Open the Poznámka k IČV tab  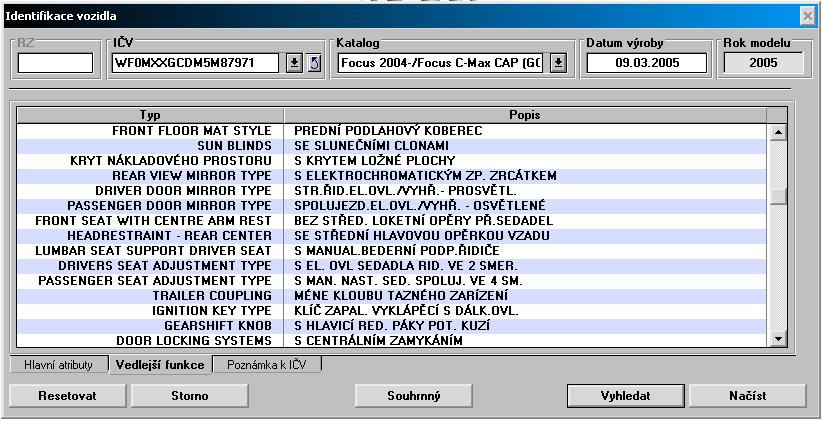266,364
